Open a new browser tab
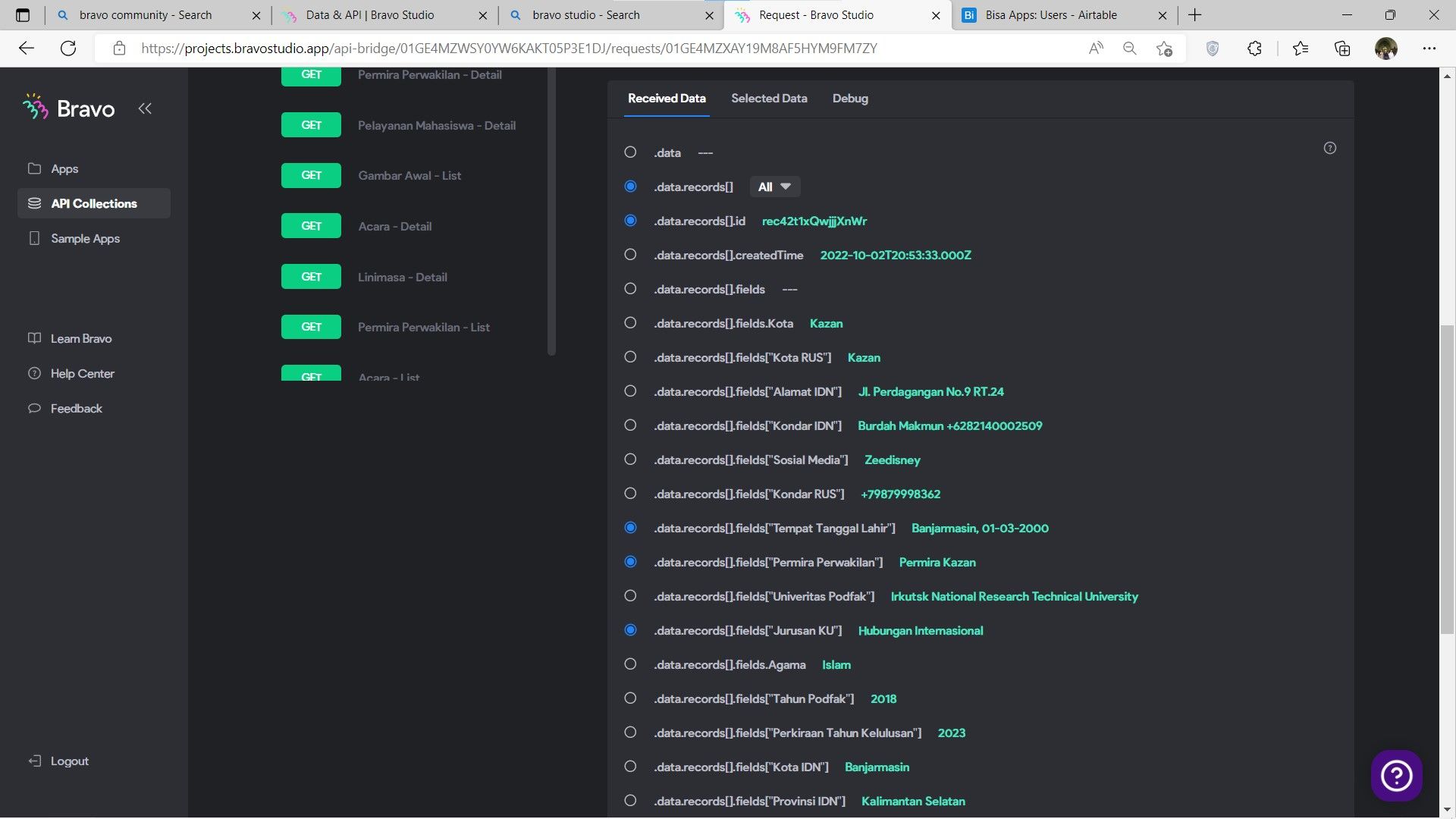This screenshot has height=819, width=1456. click(1195, 15)
